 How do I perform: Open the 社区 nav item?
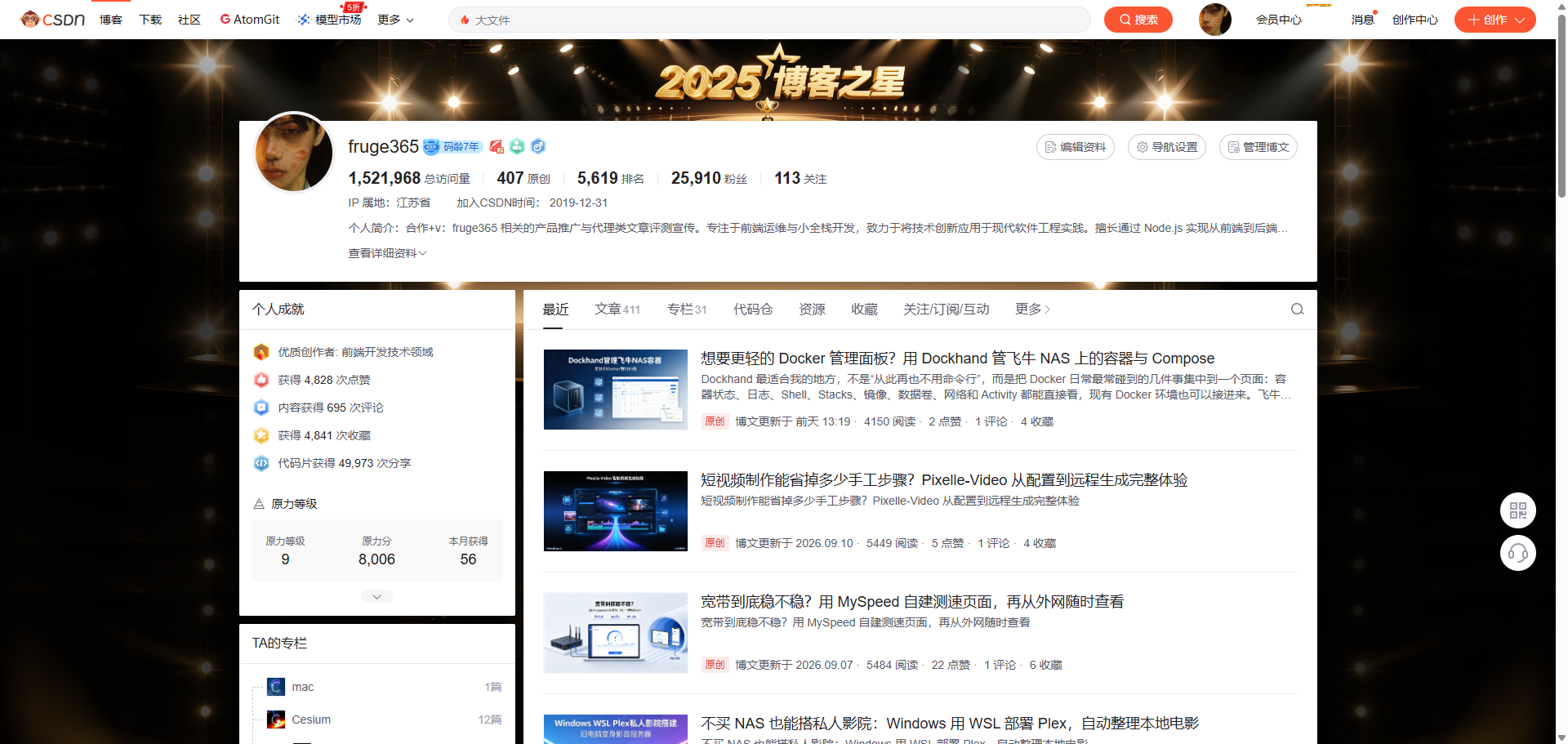pos(189,20)
